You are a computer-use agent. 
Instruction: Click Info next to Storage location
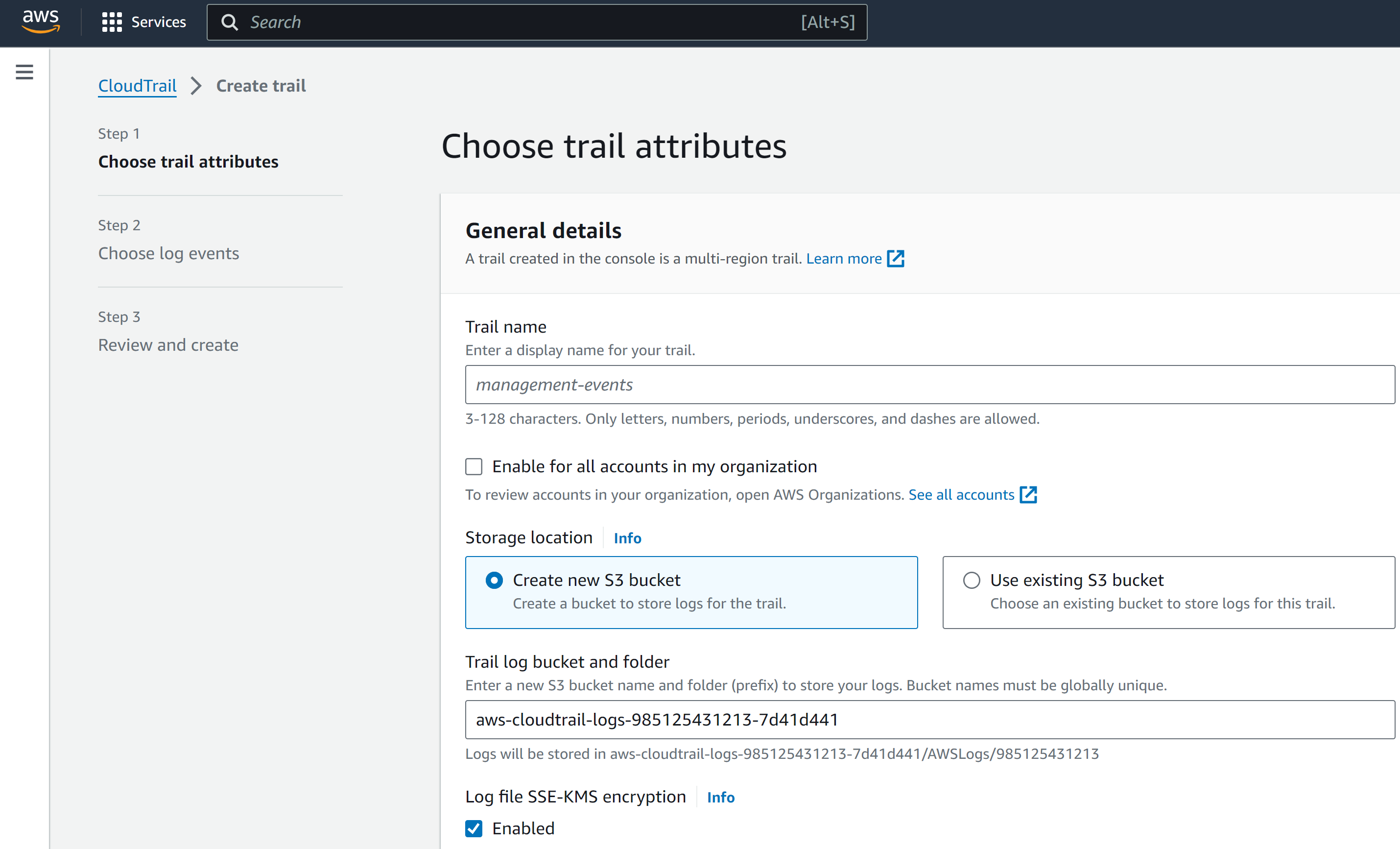coord(627,537)
